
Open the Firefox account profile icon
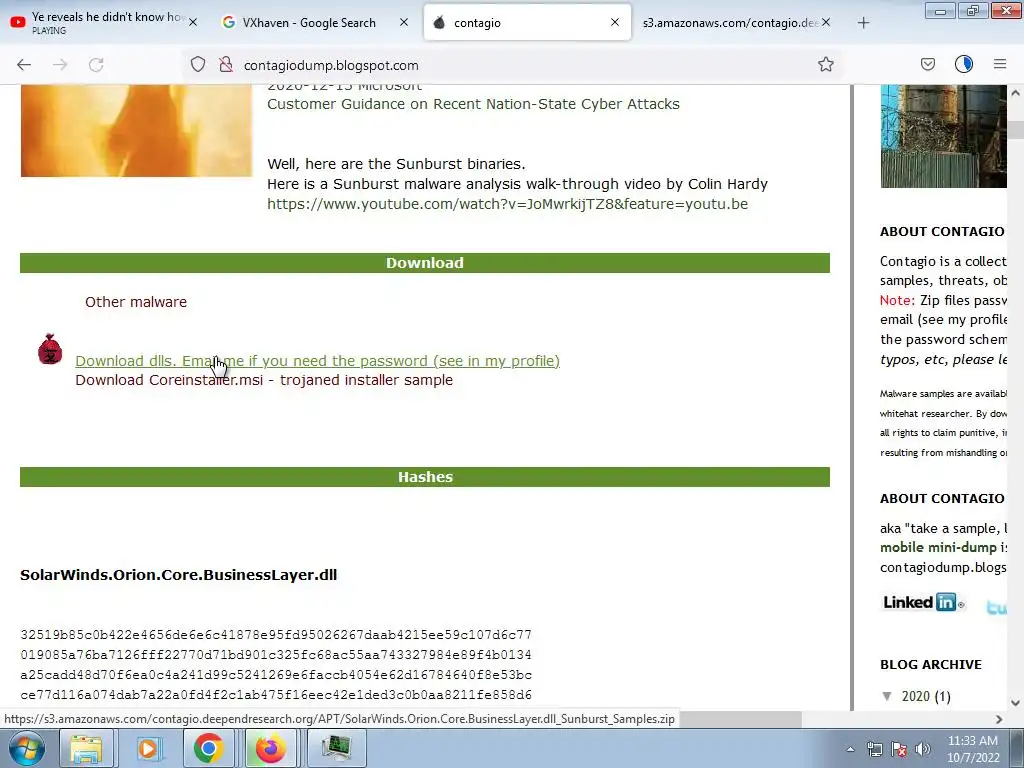point(964,64)
